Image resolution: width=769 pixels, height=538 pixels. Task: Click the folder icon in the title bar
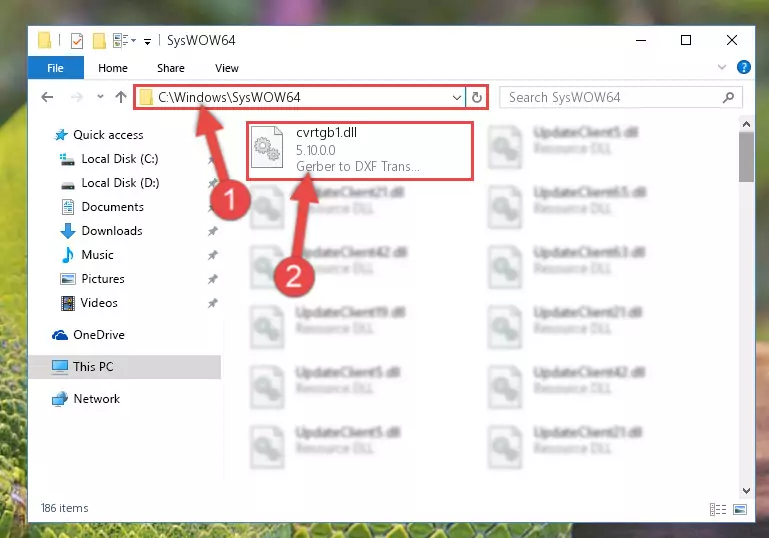pos(44,40)
